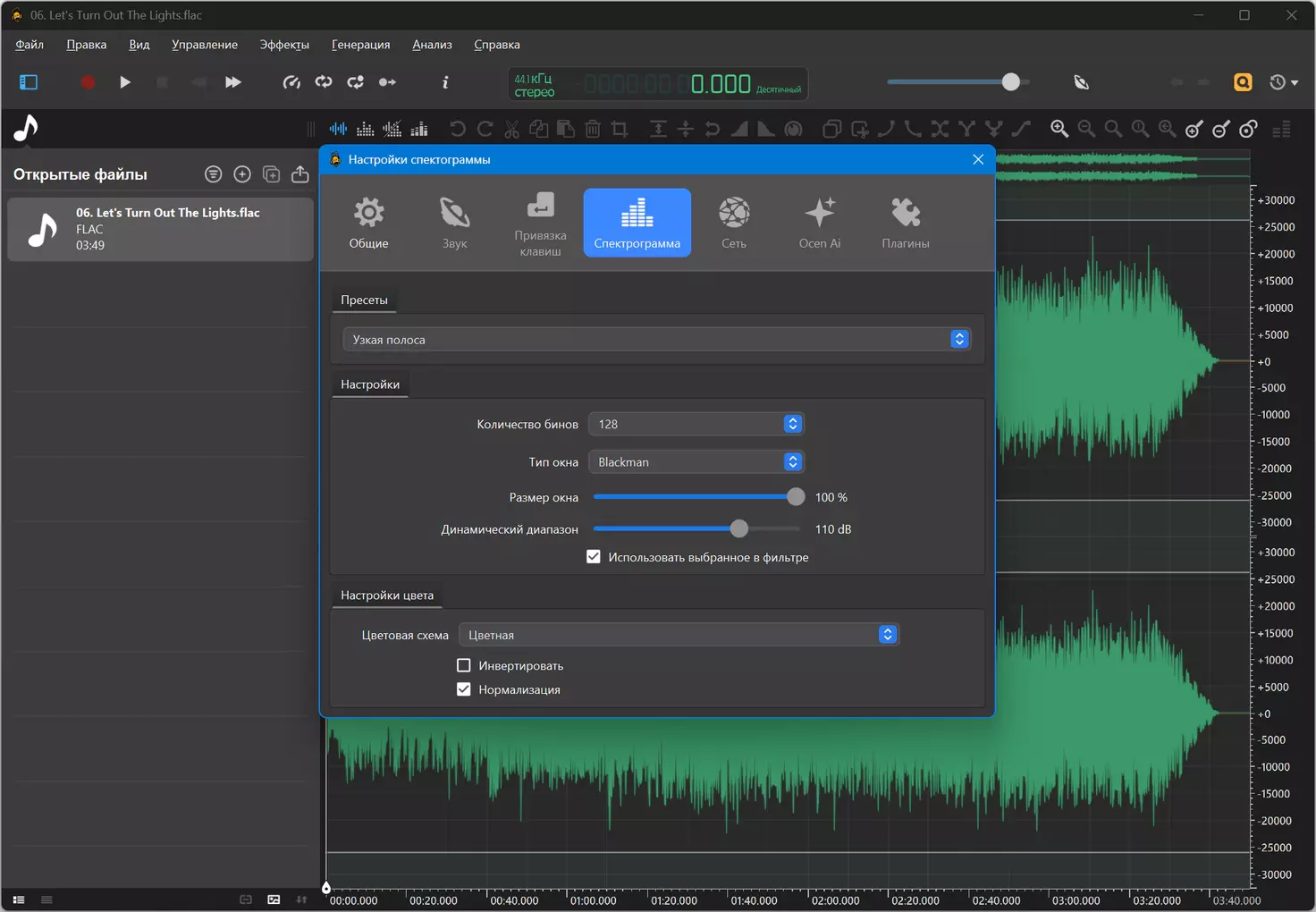The width and height of the screenshot is (1316, 912).
Task: Click the fast forward button
Action: (232, 82)
